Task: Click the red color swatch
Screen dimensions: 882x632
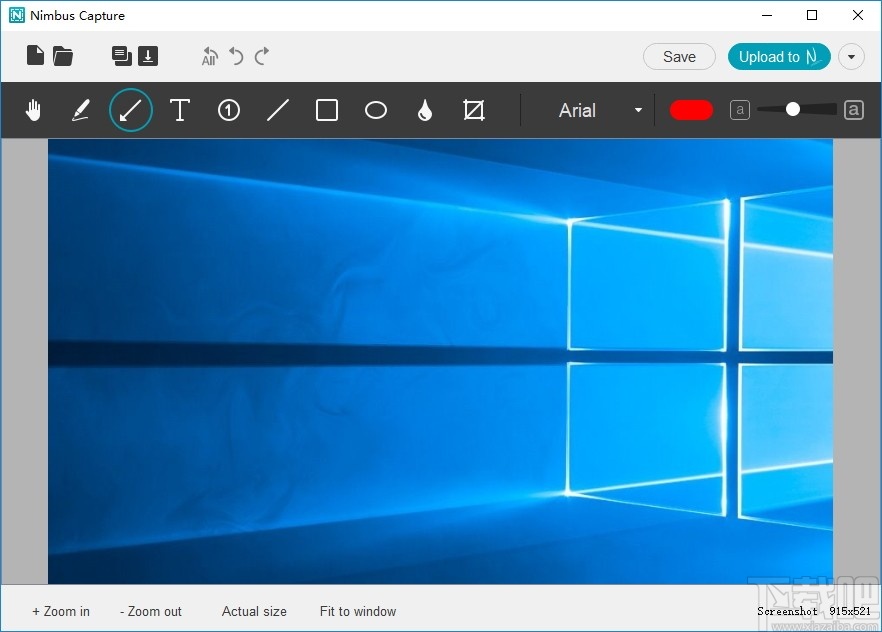Action: click(691, 110)
